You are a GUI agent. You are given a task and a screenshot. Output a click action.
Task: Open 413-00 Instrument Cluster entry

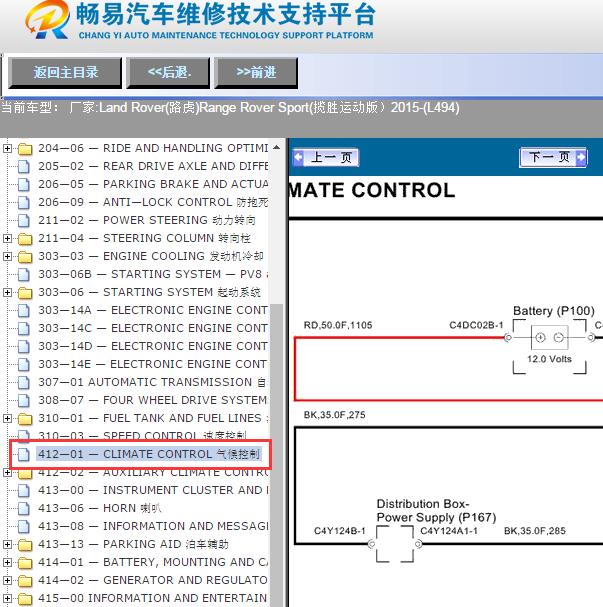click(153, 490)
